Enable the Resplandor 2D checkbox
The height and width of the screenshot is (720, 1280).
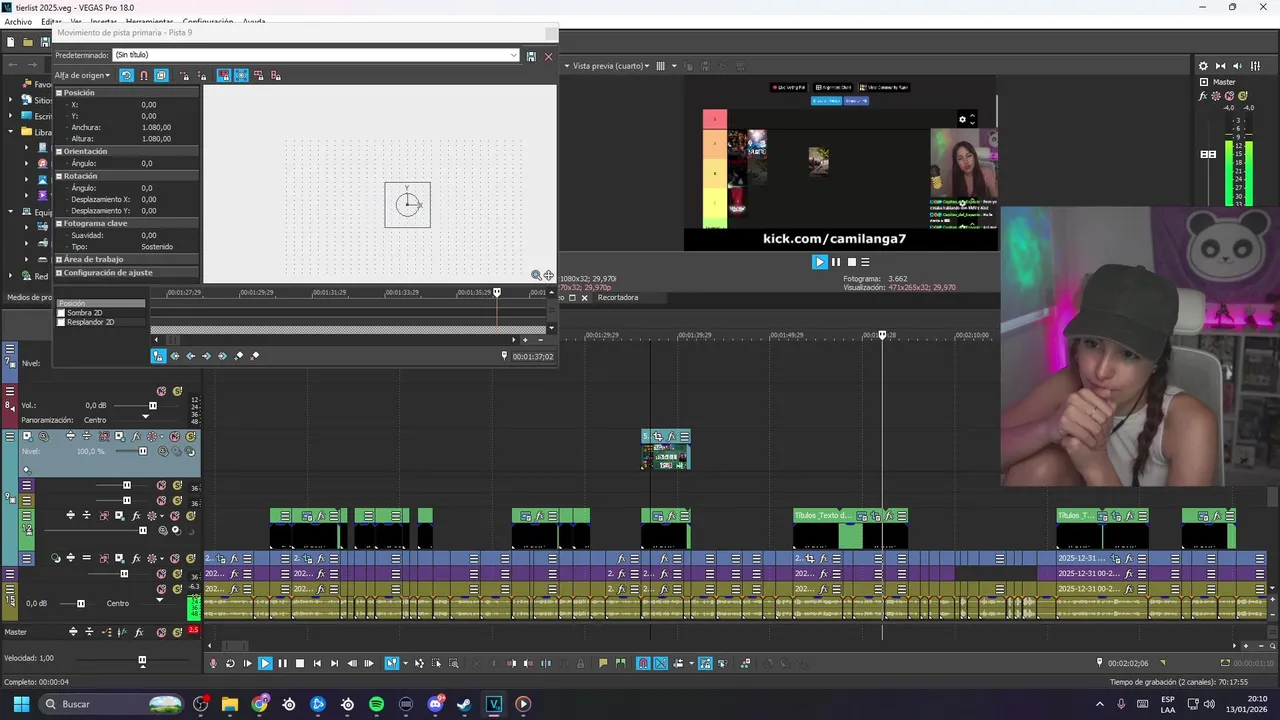(61, 322)
